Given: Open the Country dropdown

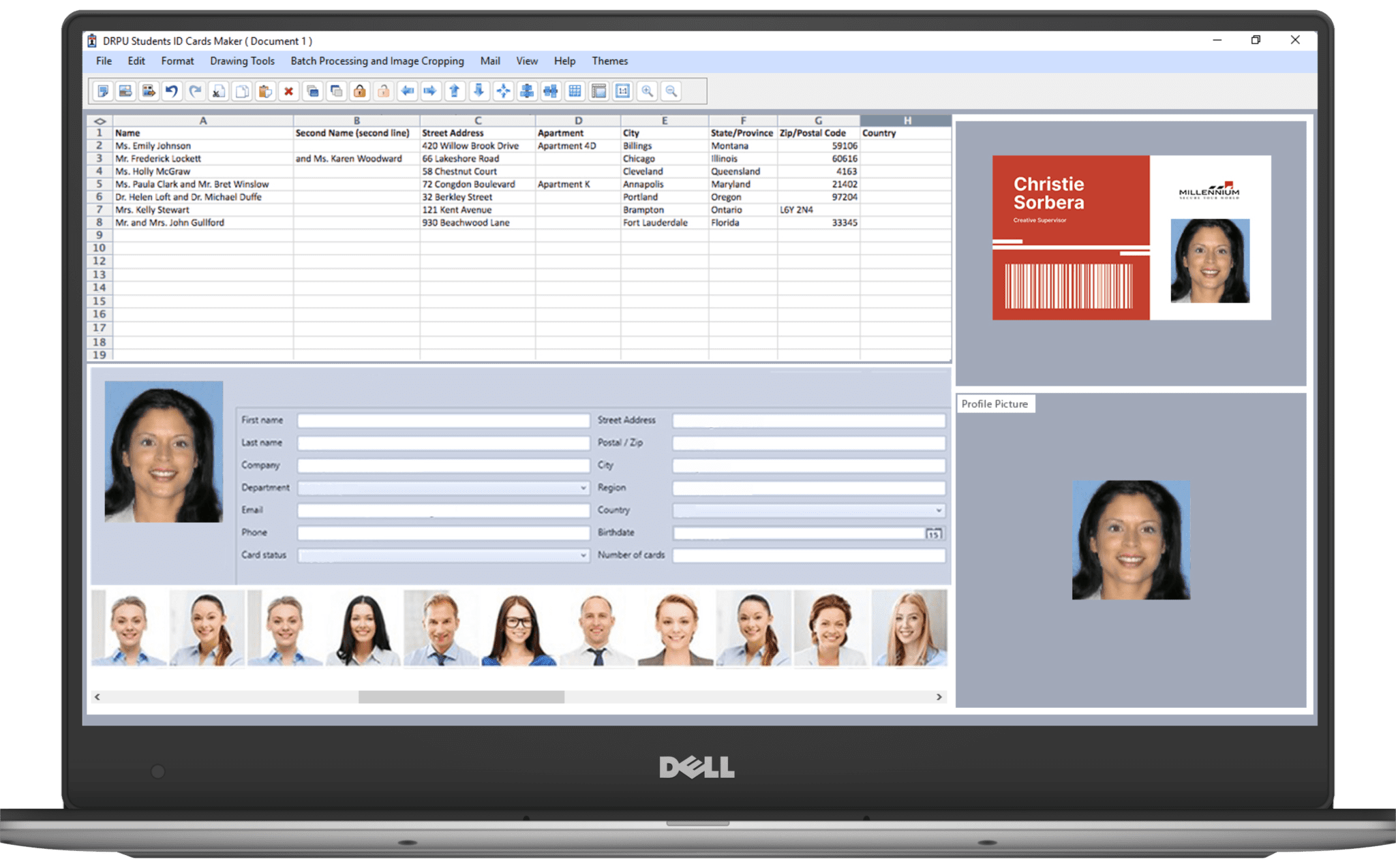Looking at the screenshot, I should 938,510.
